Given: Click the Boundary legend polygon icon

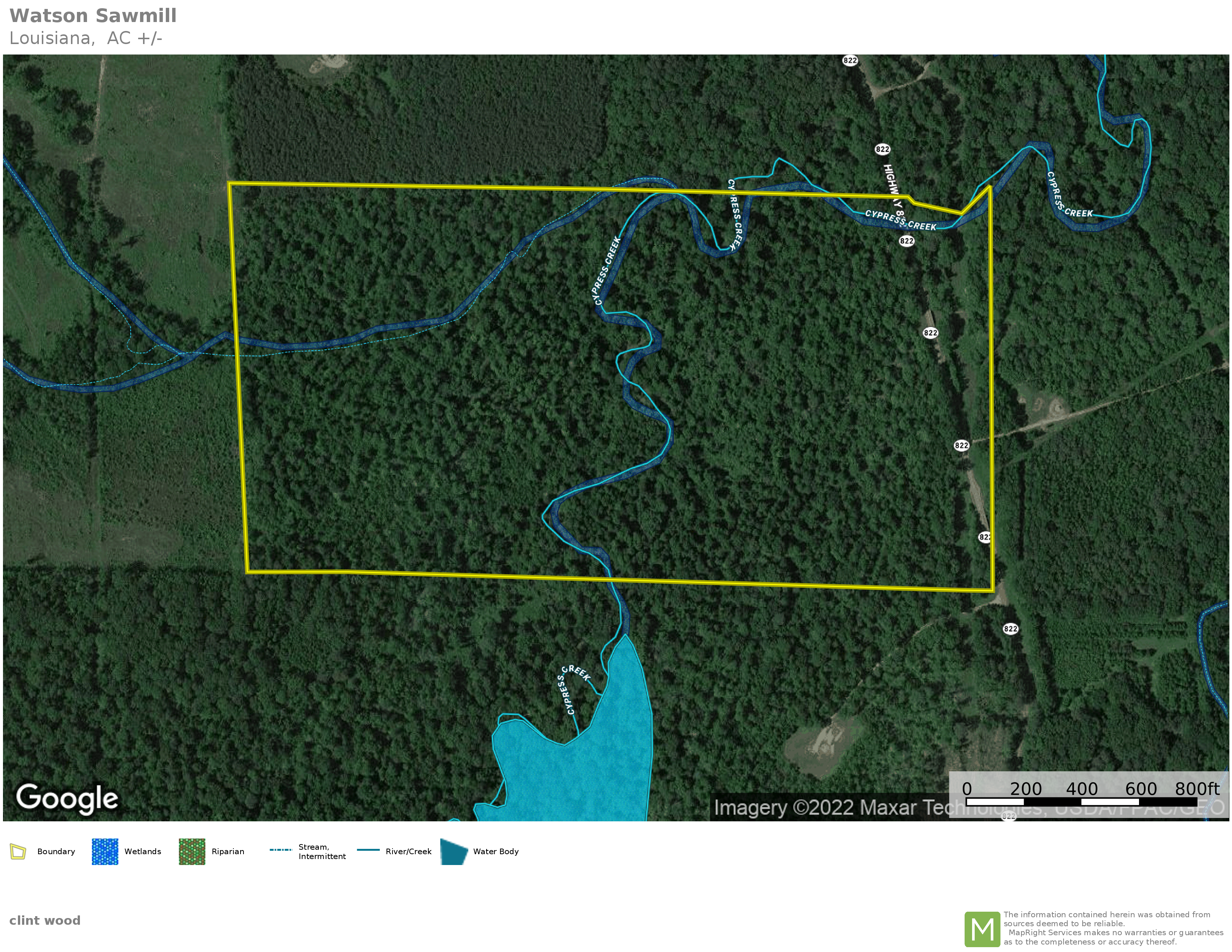Looking at the screenshot, I should (18, 852).
